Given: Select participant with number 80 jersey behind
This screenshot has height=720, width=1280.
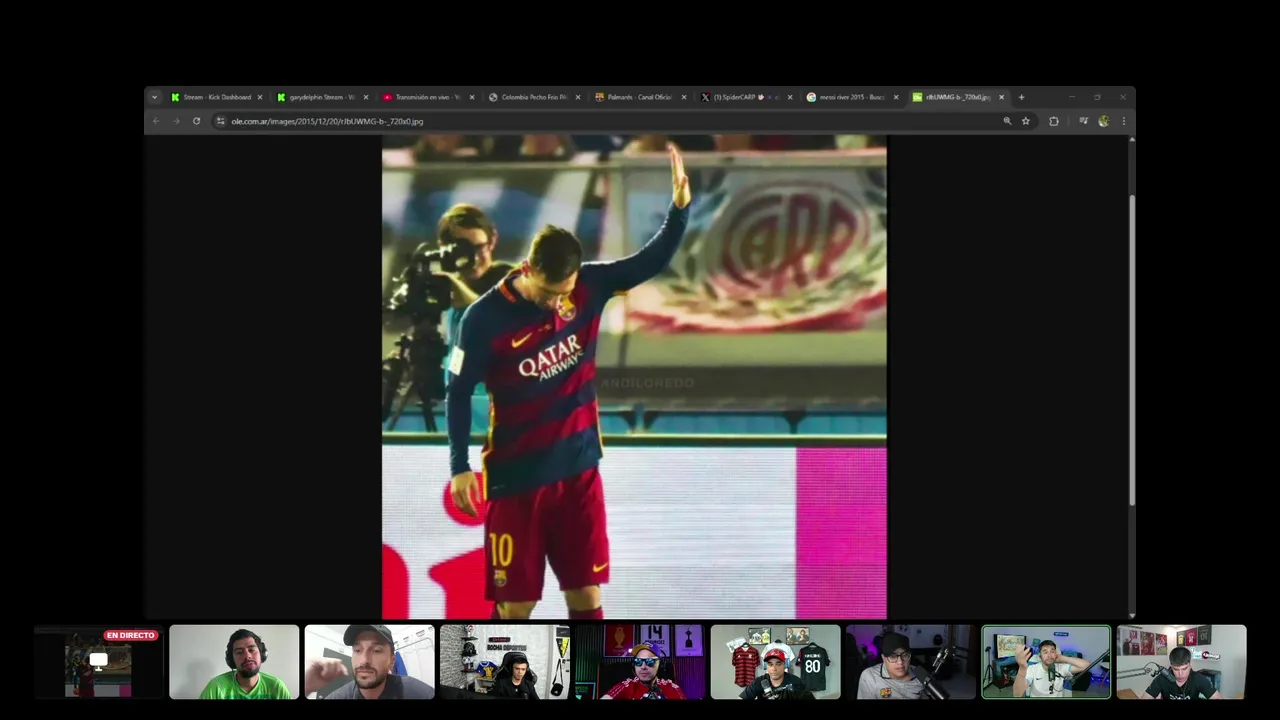Looking at the screenshot, I should [775, 662].
